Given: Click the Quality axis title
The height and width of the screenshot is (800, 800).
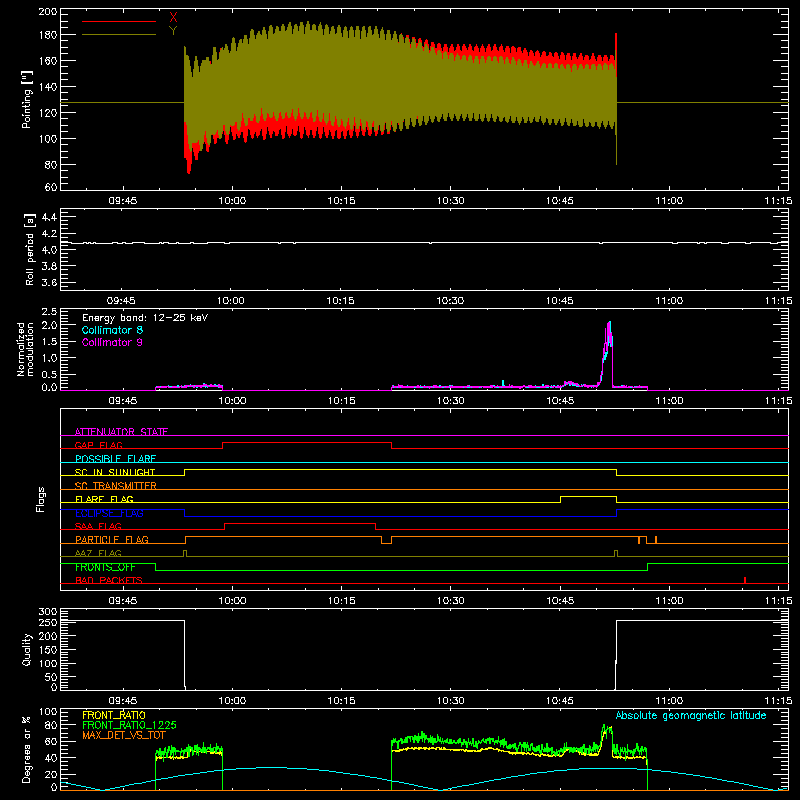Looking at the screenshot, I should point(27,649).
